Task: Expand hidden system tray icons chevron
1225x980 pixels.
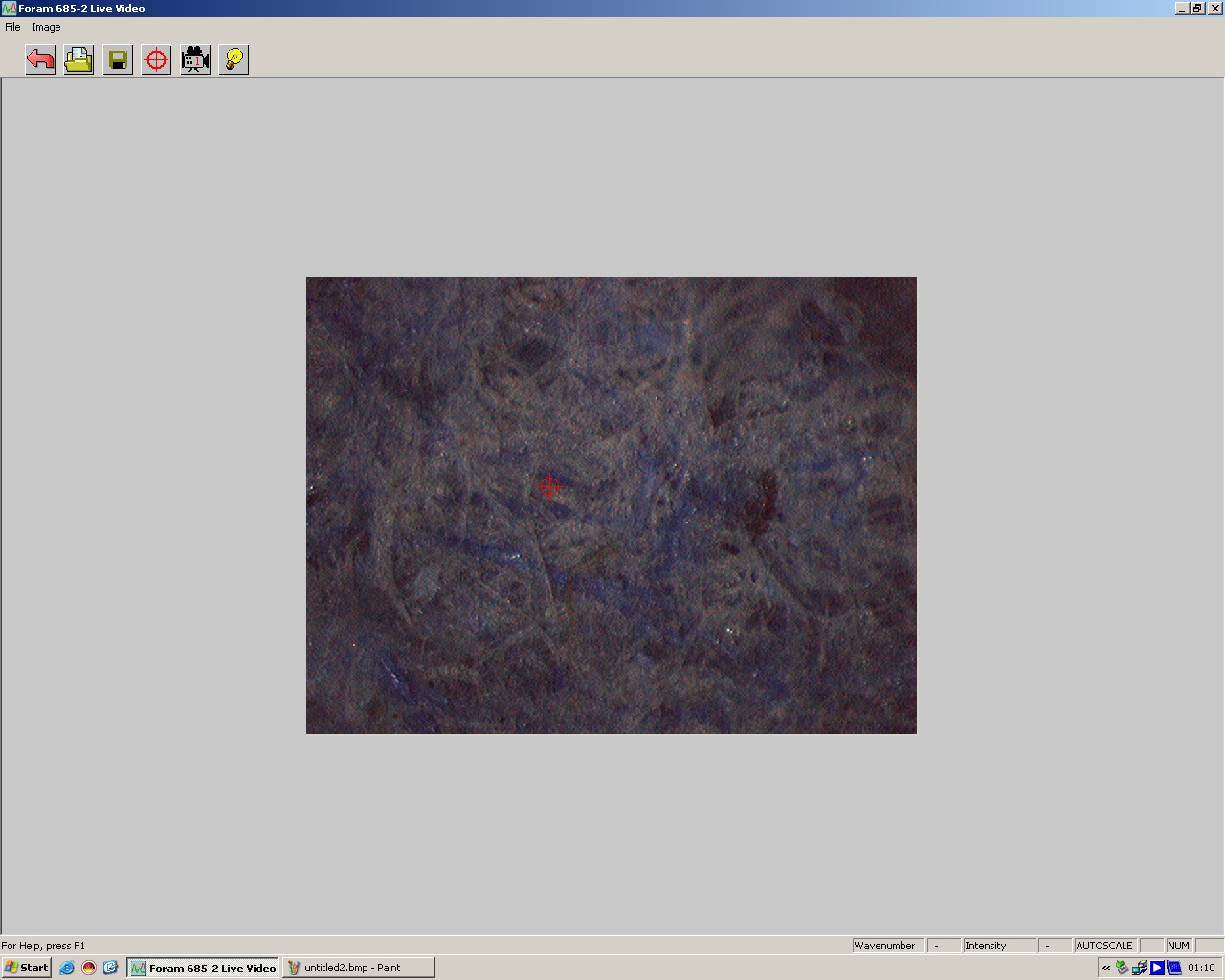Action: tap(1106, 968)
